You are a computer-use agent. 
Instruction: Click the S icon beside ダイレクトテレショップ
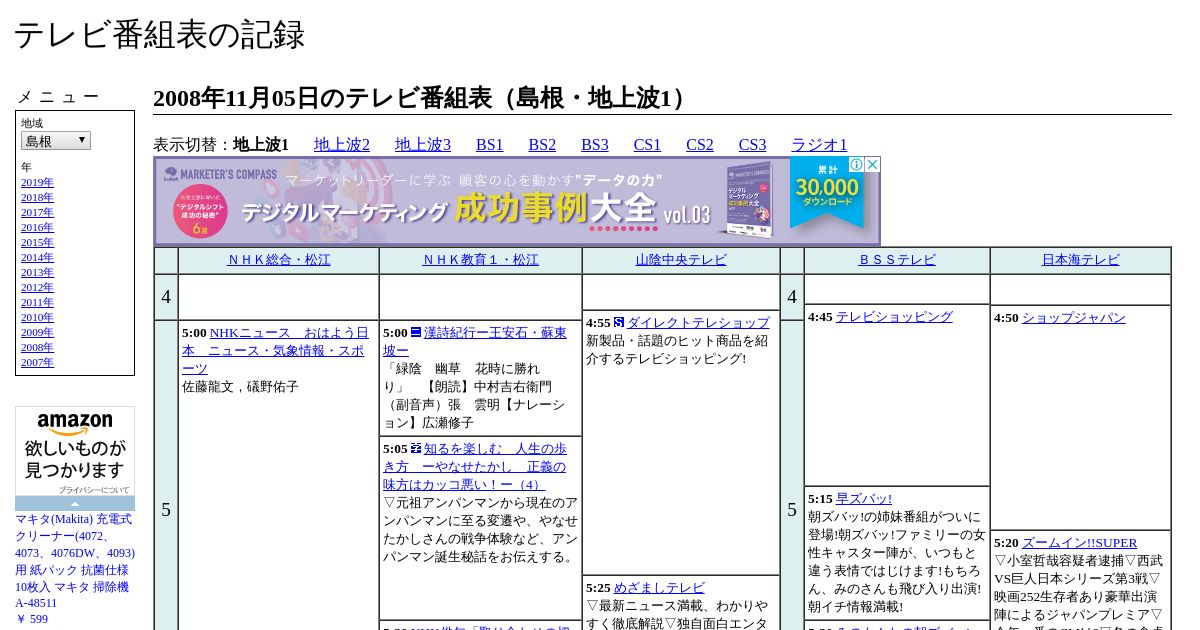coord(619,322)
